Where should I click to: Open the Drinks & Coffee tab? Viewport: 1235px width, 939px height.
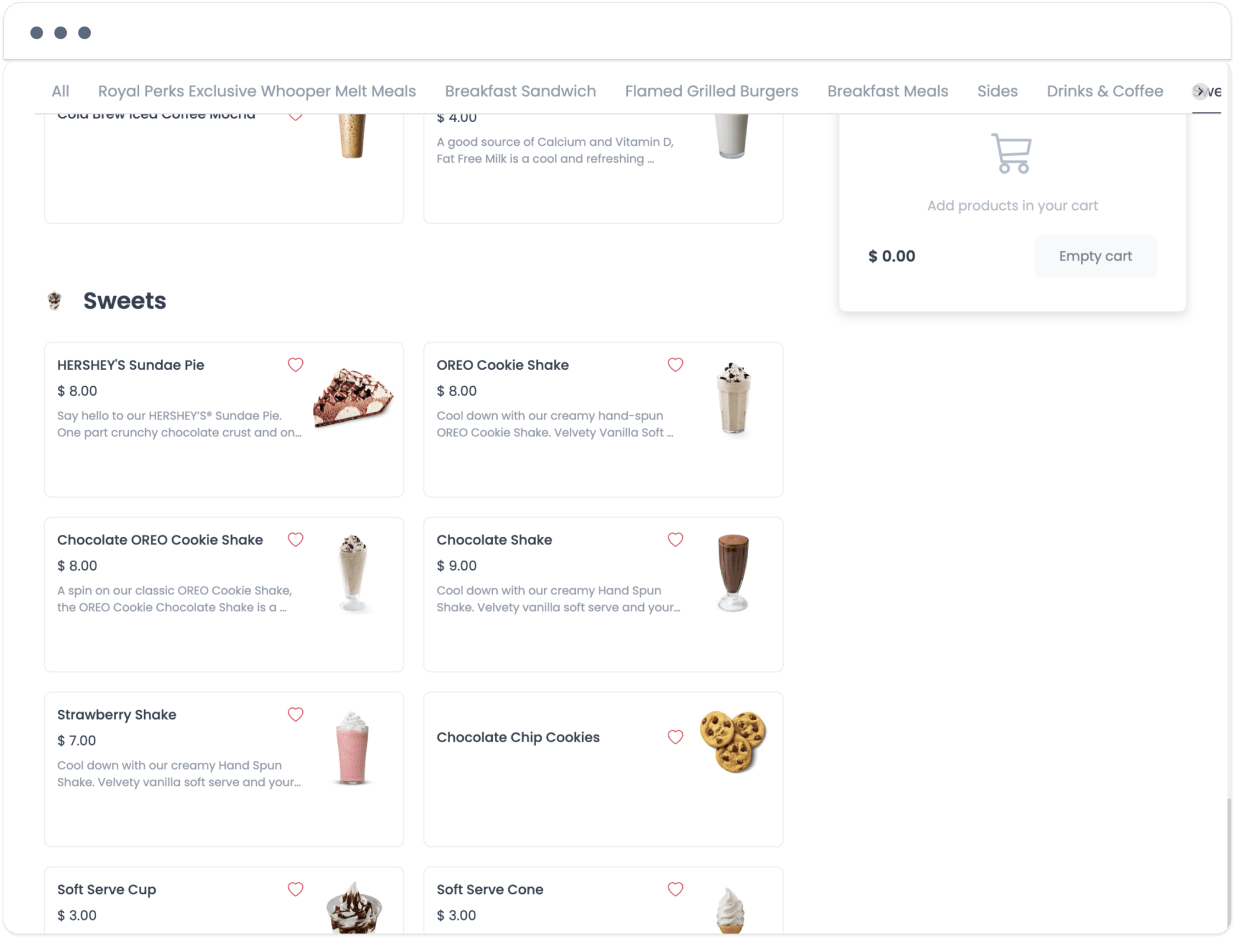click(x=1105, y=91)
